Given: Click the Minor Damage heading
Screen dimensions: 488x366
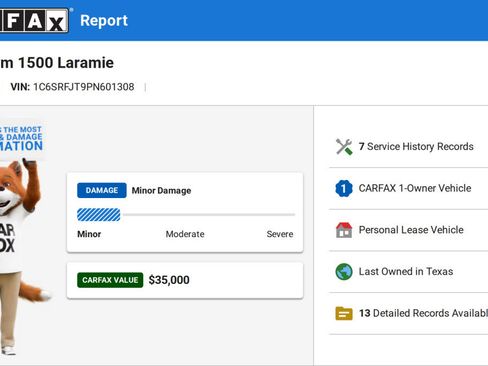Looking at the screenshot, I should click(x=161, y=191).
